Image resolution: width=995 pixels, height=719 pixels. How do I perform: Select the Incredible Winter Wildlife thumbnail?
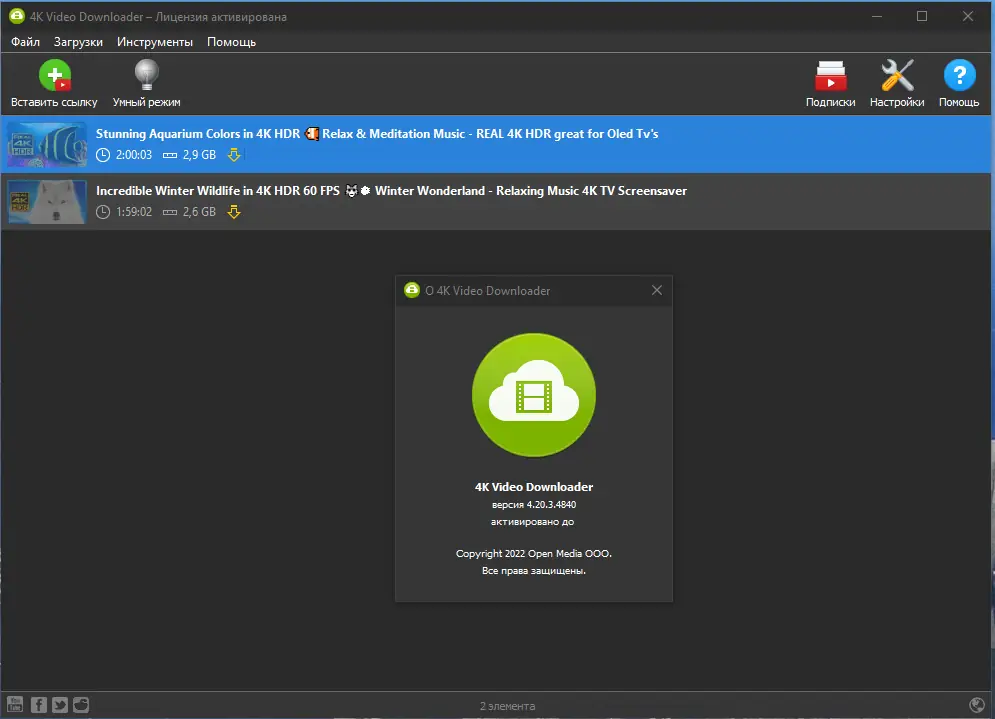[46, 201]
